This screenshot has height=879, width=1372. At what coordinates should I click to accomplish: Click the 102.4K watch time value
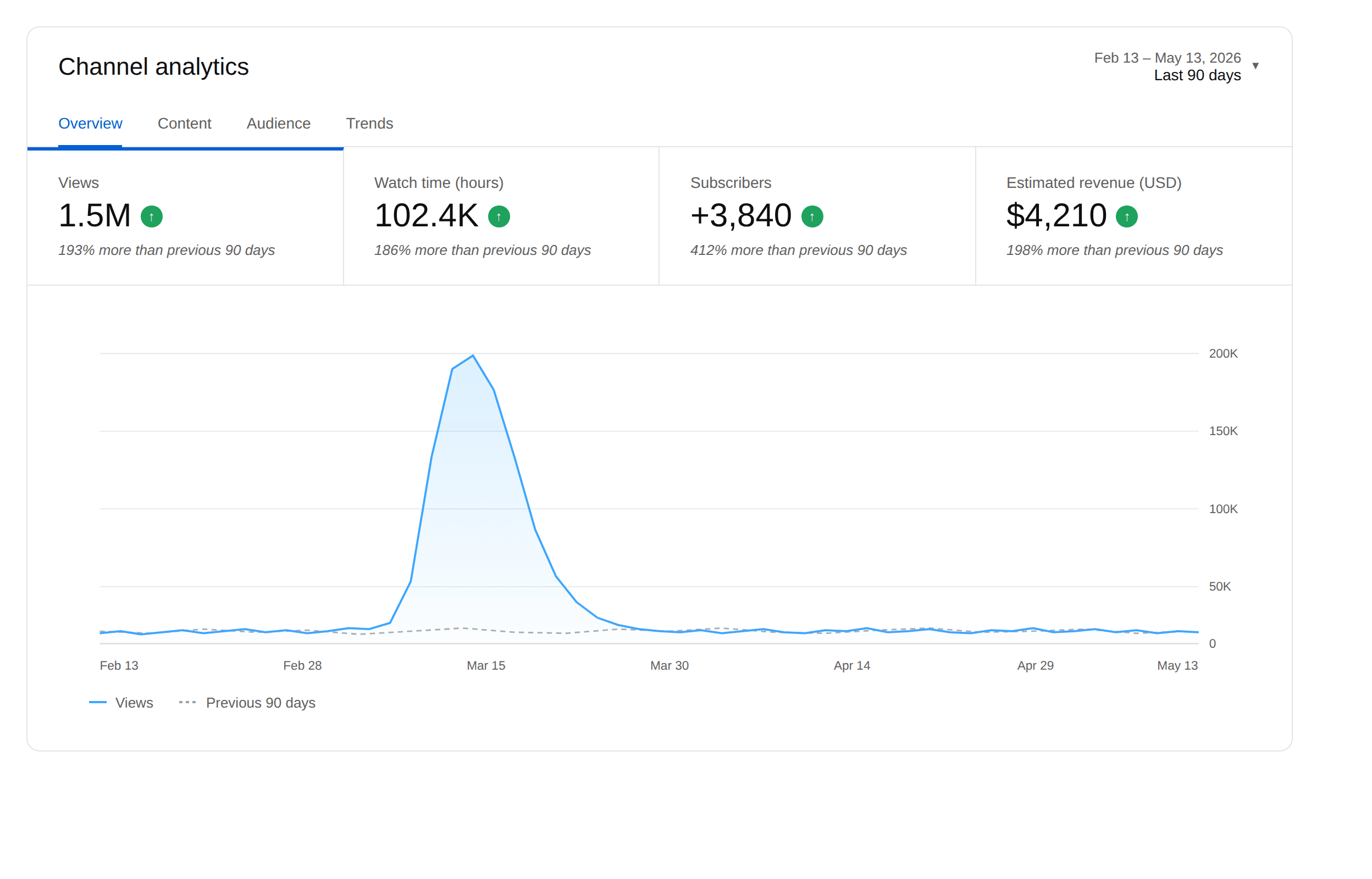coord(426,216)
